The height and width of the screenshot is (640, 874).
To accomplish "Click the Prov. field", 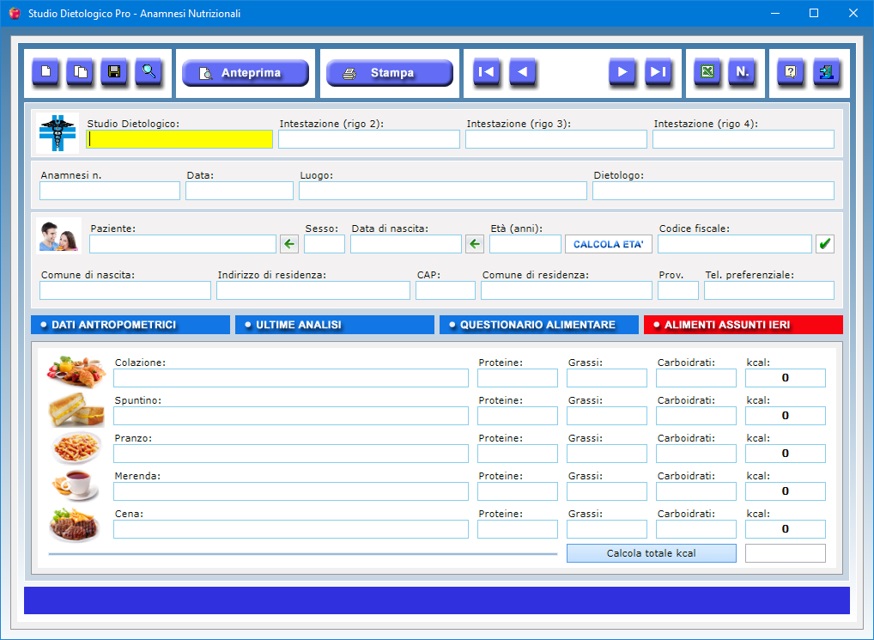I will click(678, 290).
